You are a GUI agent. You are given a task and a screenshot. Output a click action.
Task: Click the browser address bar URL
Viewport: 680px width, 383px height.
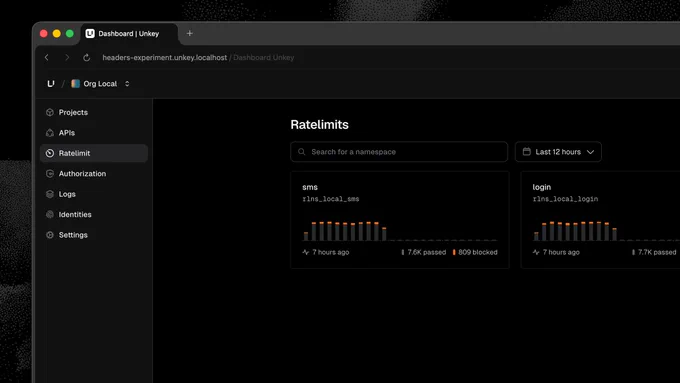(x=165, y=57)
